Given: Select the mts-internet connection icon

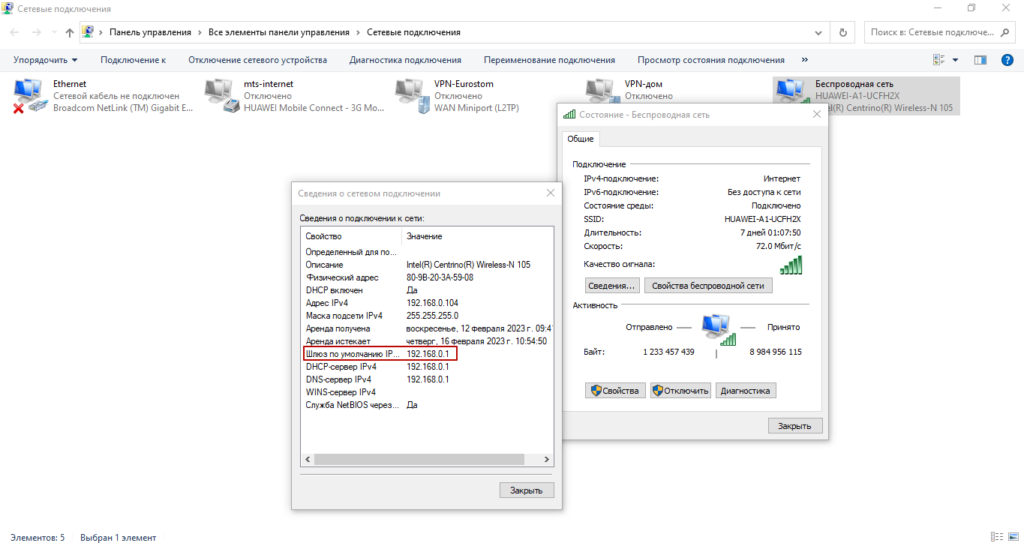Looking at the screenshot, I should pyautogui.click(x=221, y=96).
